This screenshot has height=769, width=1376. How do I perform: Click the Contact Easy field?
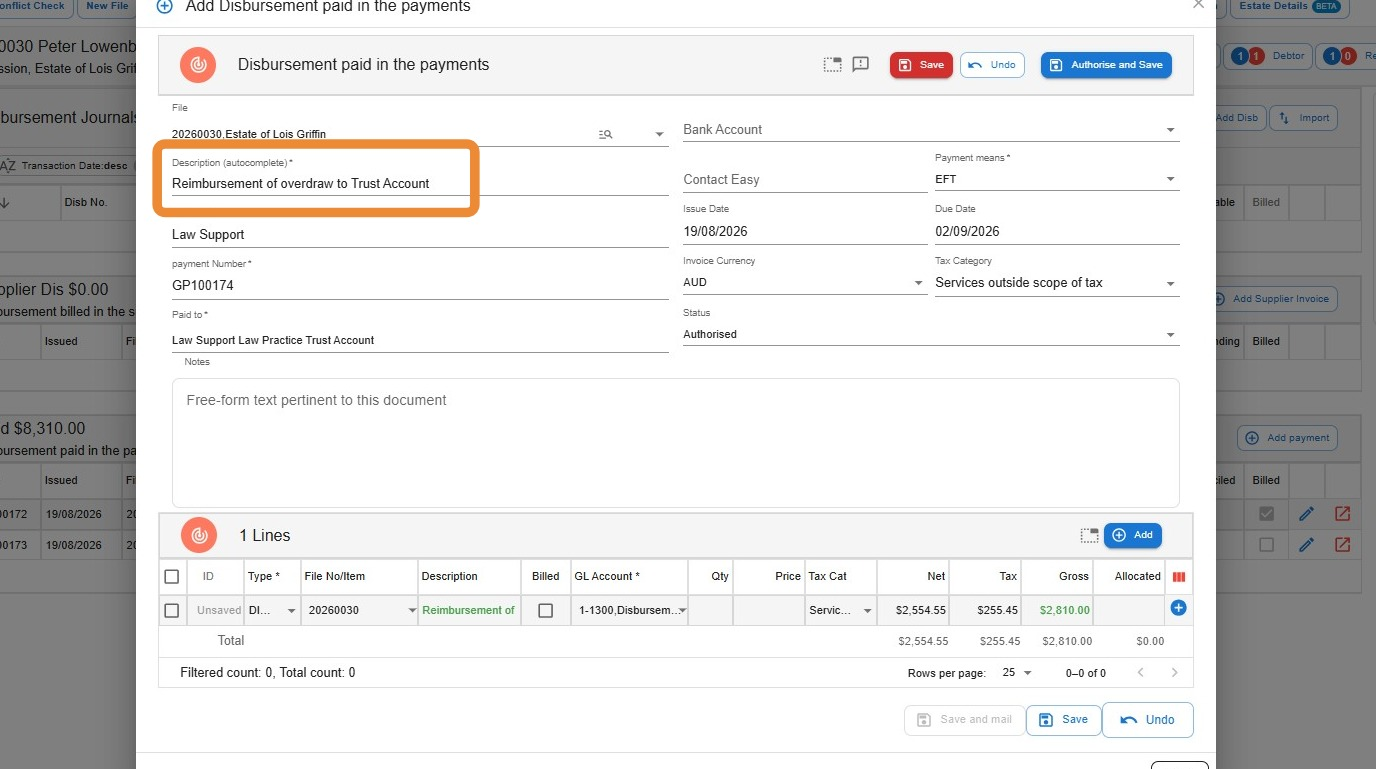coord(805,180)
